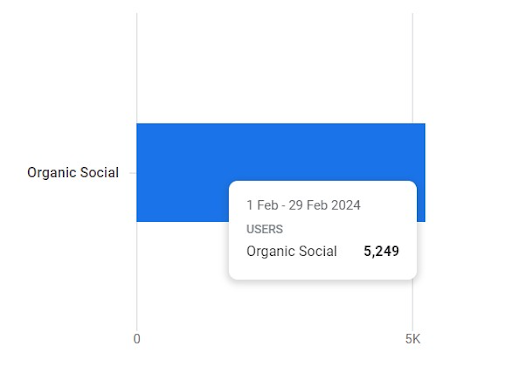The width and height of the screenshot is (512, 367).
Task: Click the bar's left edge at zero line
Action: click(138, 172)
